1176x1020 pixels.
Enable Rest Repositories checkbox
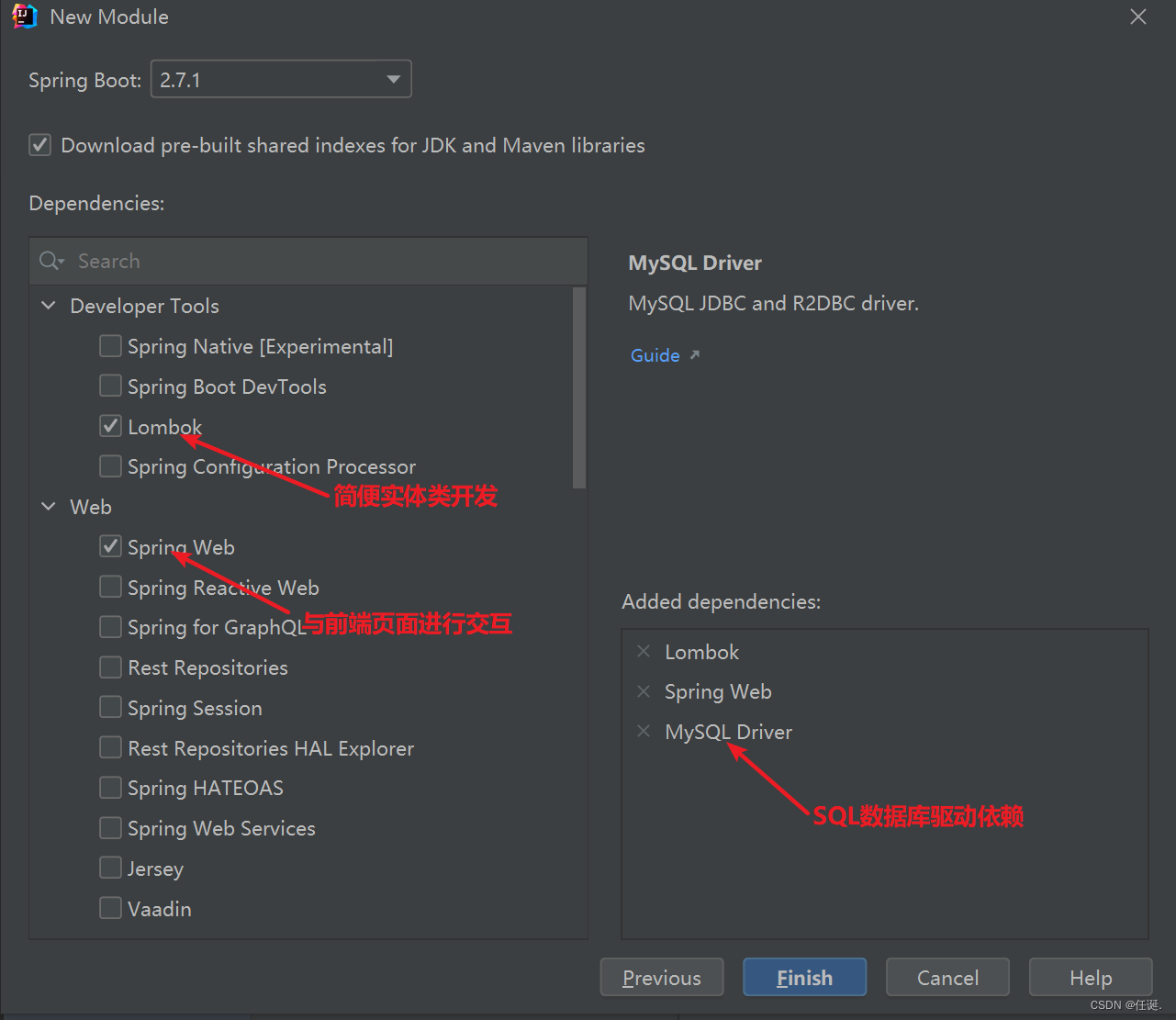110,667
